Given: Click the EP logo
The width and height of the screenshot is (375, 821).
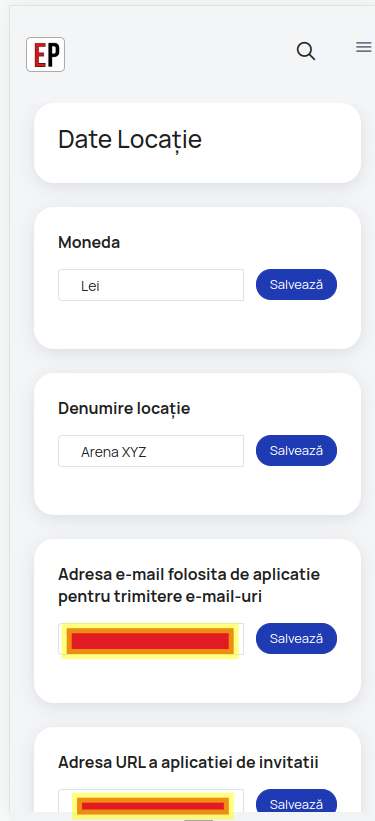Looking at the screenshot, I should pos(46,54).
